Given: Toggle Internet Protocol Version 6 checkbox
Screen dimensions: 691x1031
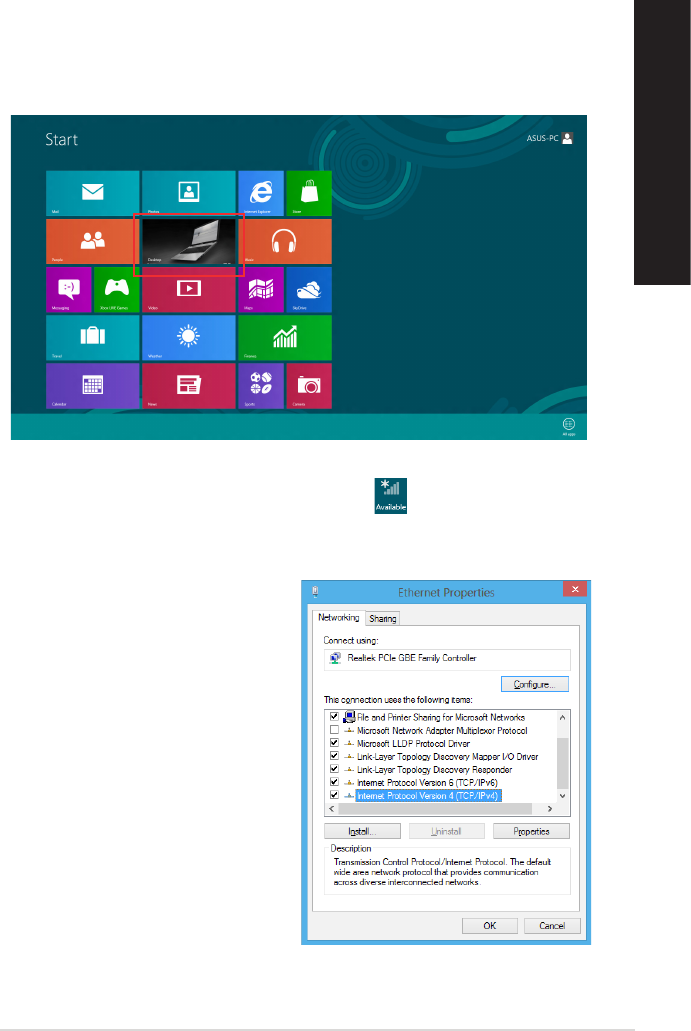Looking at the screenshot, I should pyautogui.click(x=335, y=782).
